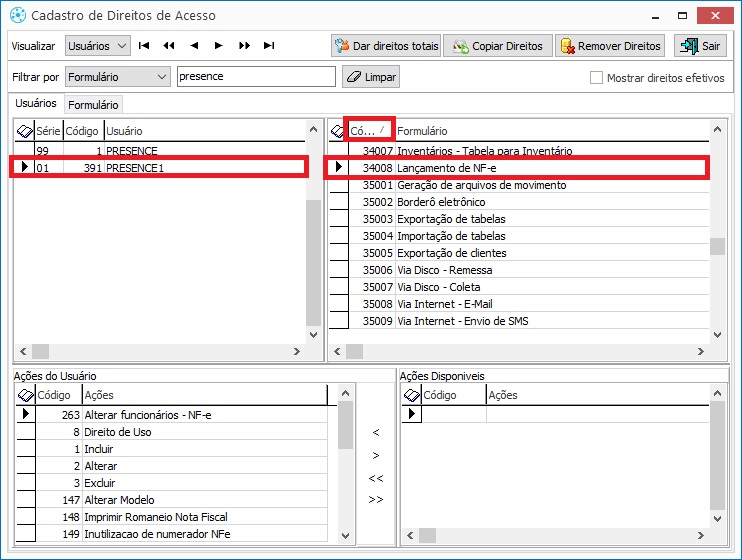Screen dimensions: 742x560
Task: Go to next record arrow
Action: pos(219,45)
